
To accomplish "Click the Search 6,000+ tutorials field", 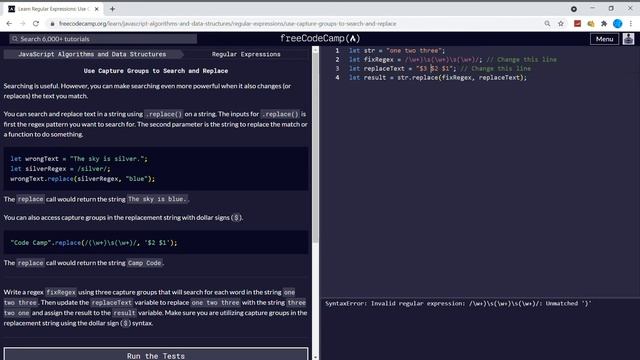I will coord(103,39).
